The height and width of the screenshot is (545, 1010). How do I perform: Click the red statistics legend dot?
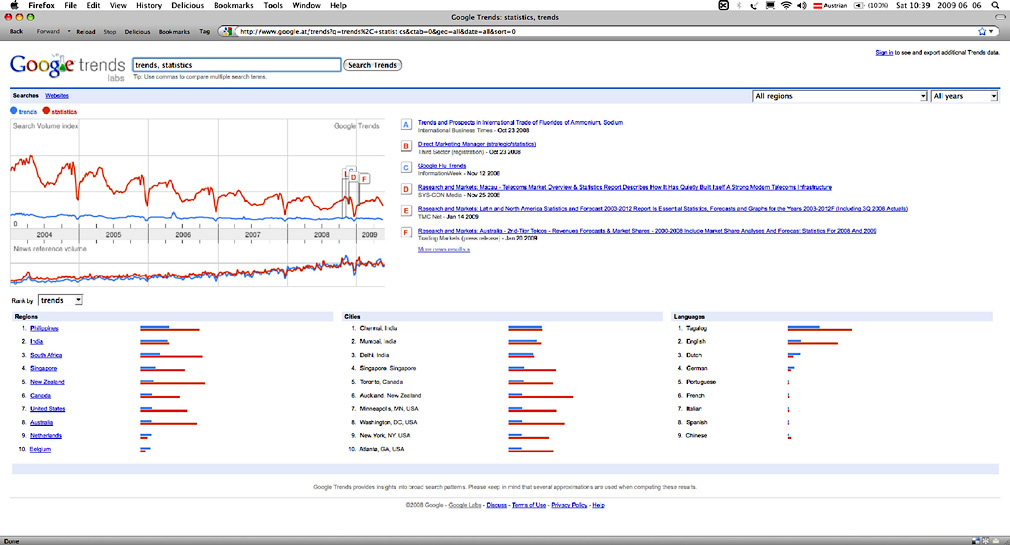[x=46, y=111]
